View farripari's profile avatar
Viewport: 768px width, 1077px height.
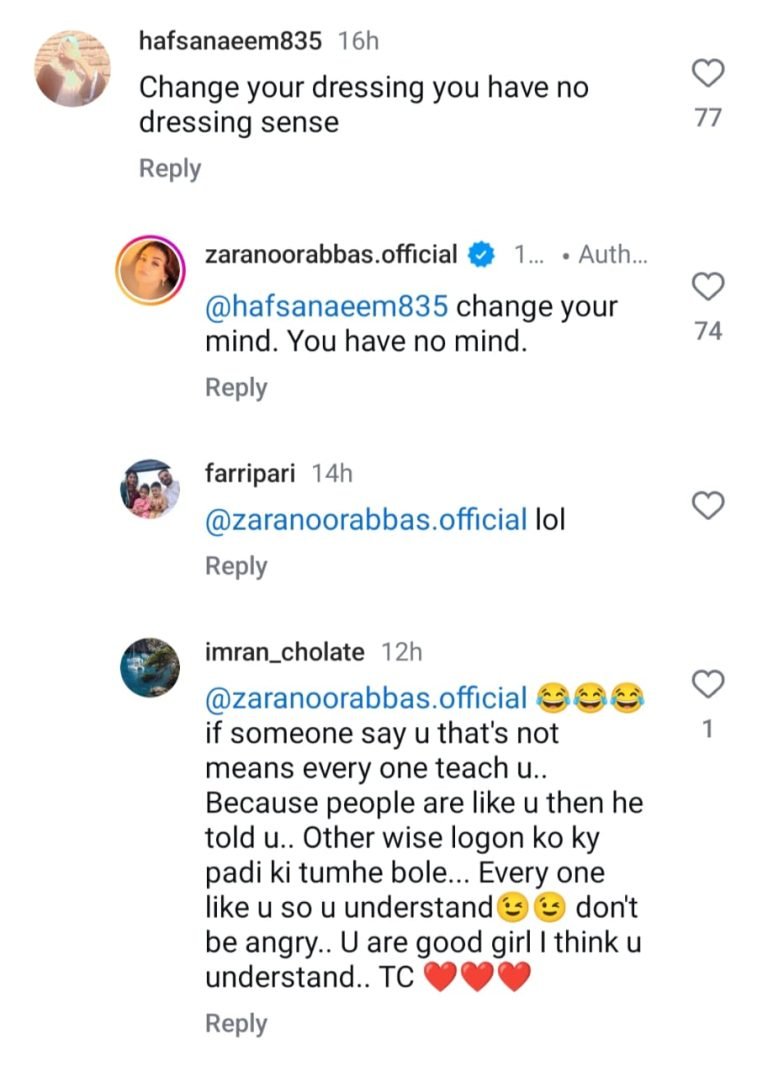[150, 489]
